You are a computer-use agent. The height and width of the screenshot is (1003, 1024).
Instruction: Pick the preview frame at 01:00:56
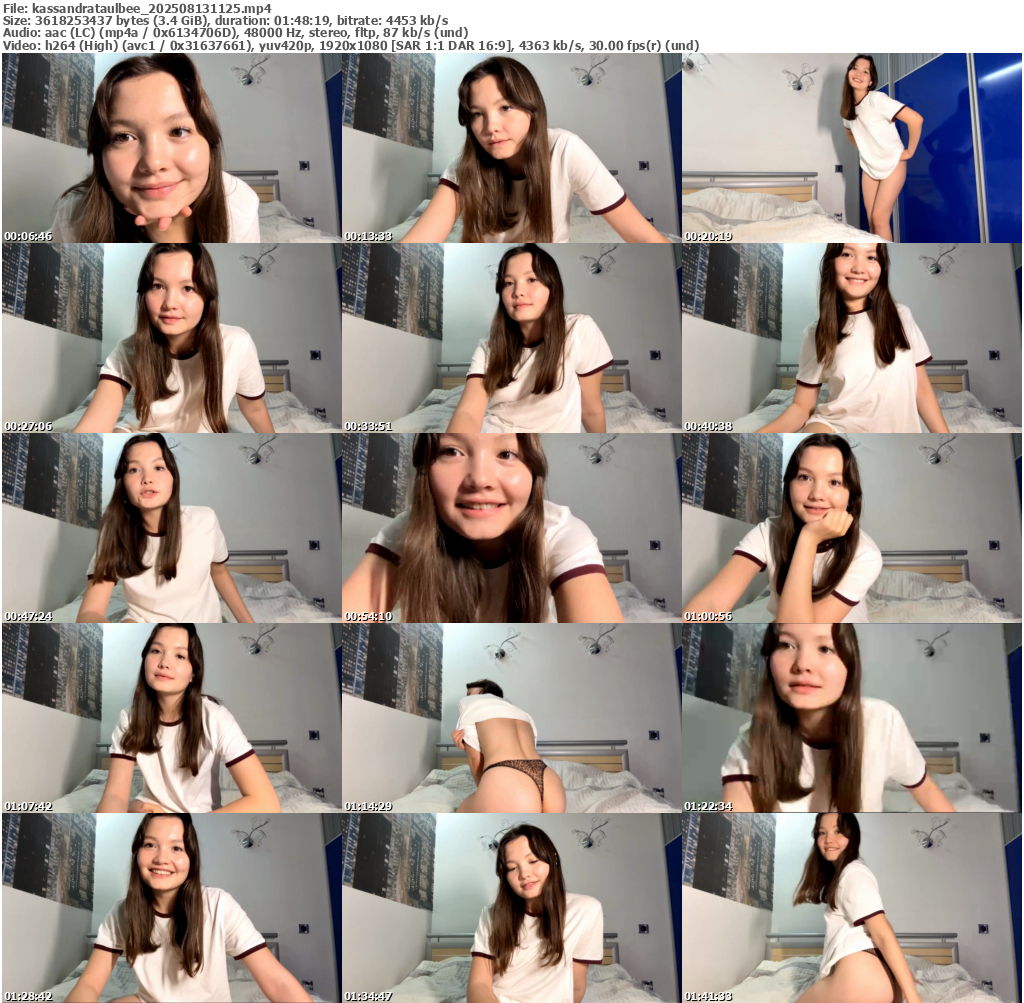[x=852, y=528]
